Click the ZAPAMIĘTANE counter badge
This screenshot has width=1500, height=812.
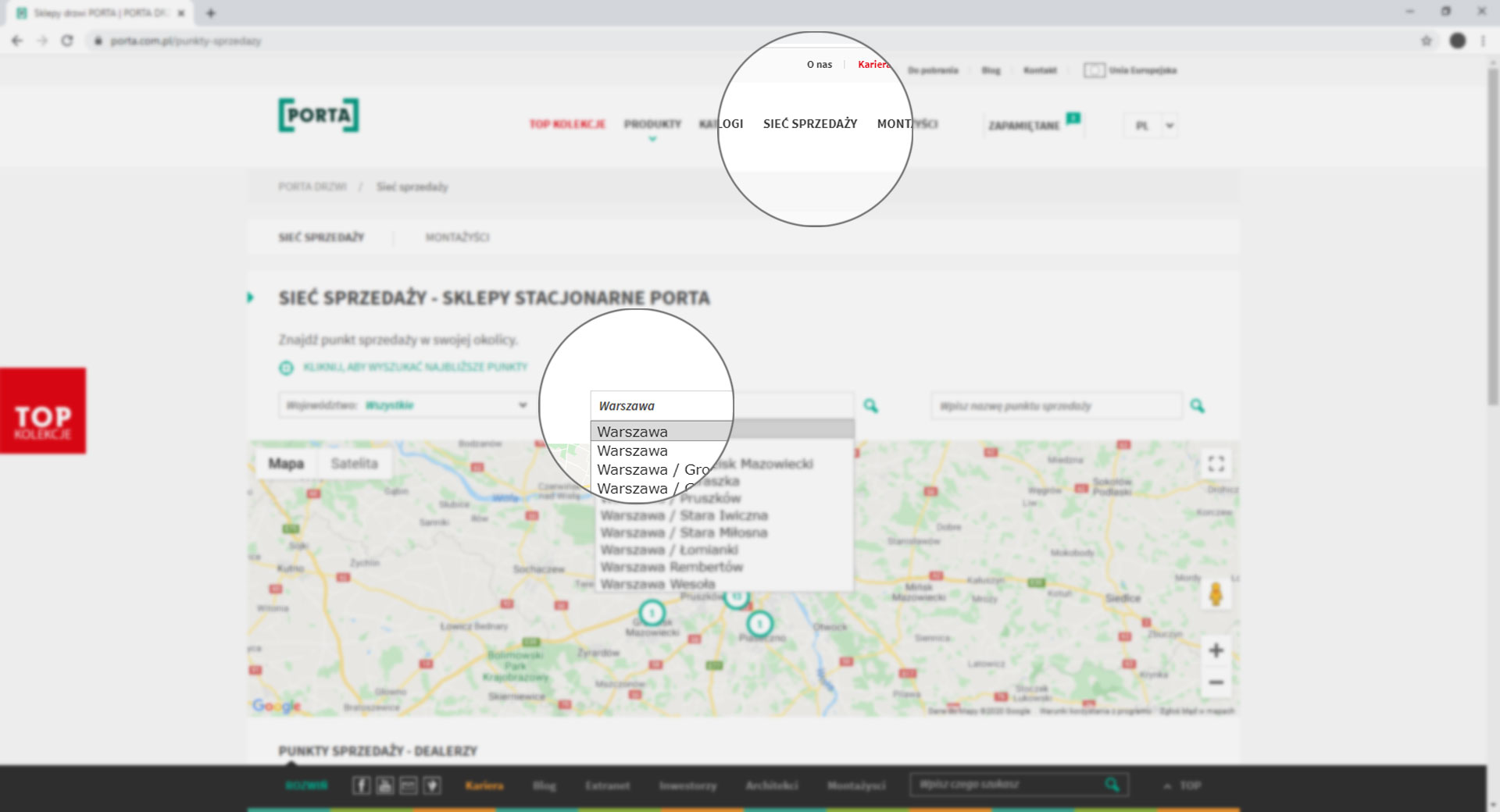(1073, 118)
